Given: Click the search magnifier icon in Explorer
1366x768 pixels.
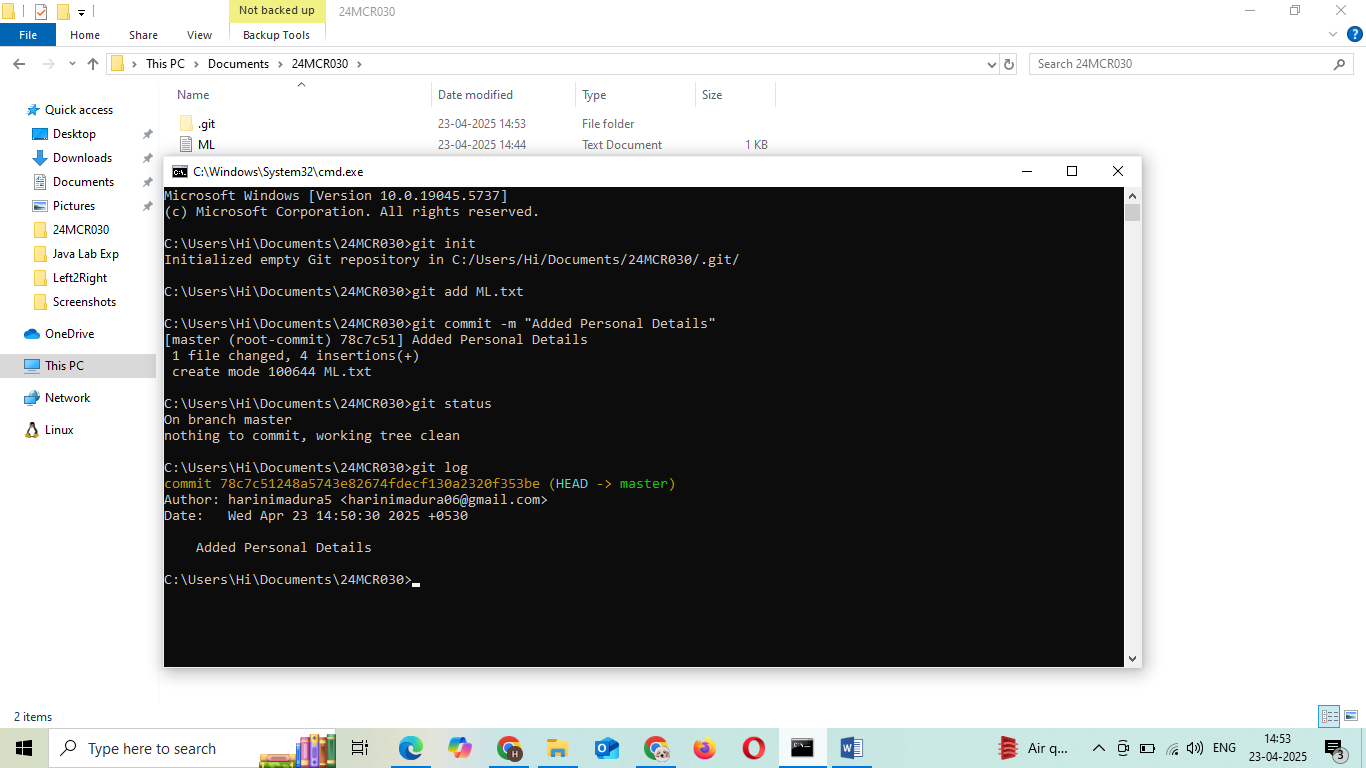Looking at the screenshot, I should 1340,64.
